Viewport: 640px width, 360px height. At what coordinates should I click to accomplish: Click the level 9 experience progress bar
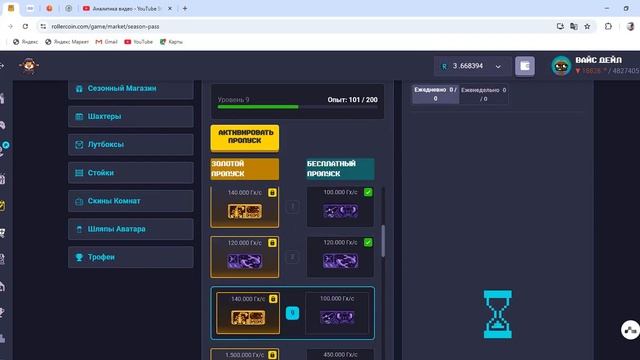click(297, 107)
